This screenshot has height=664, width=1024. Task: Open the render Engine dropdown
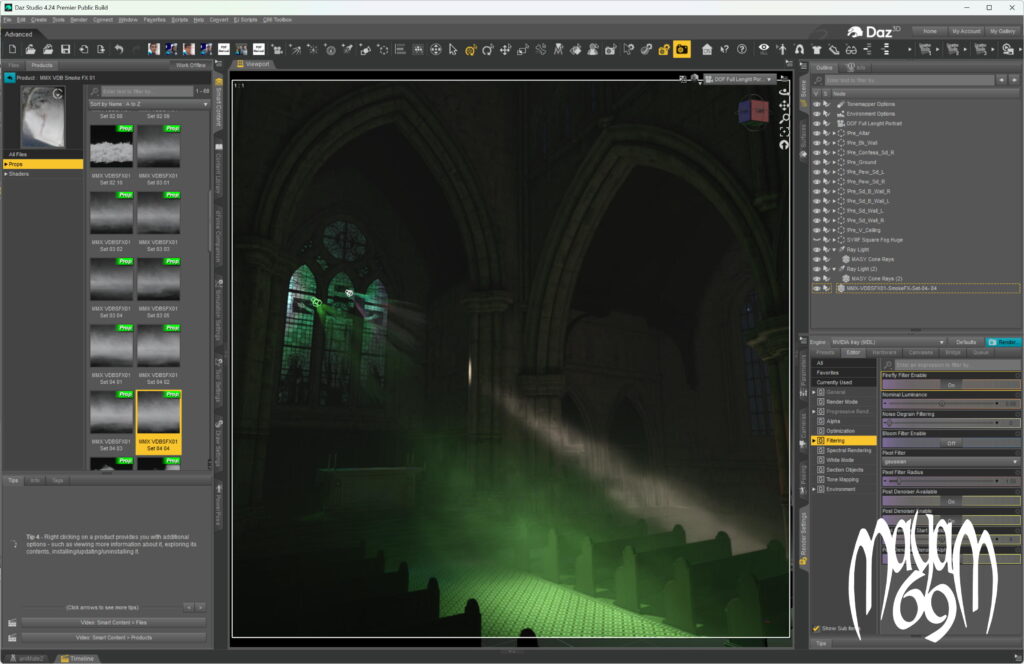point(887,342)
